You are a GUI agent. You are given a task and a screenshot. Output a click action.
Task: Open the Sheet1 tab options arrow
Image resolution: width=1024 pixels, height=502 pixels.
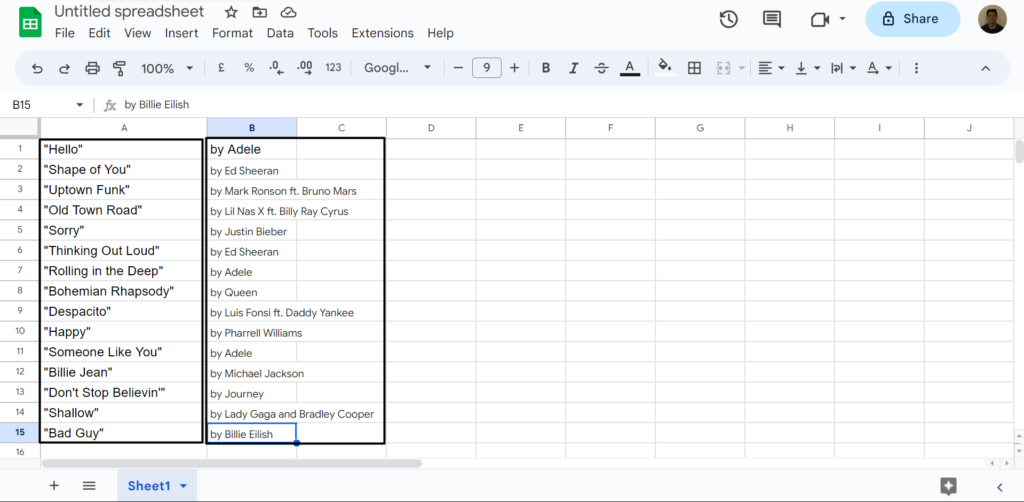coord(184,486)
